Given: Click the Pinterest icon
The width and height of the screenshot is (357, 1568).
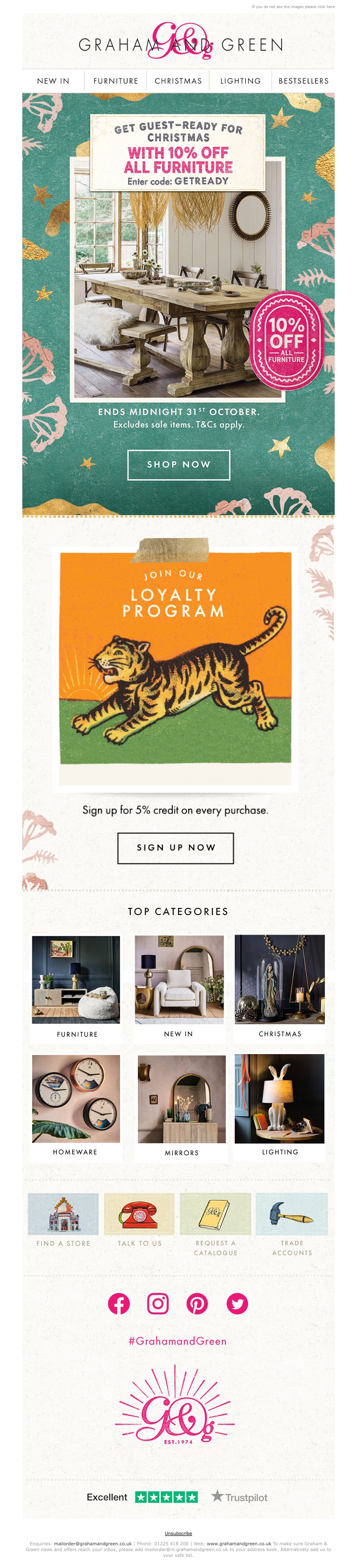Looking at the screenshot, I should coord(197,1303).
